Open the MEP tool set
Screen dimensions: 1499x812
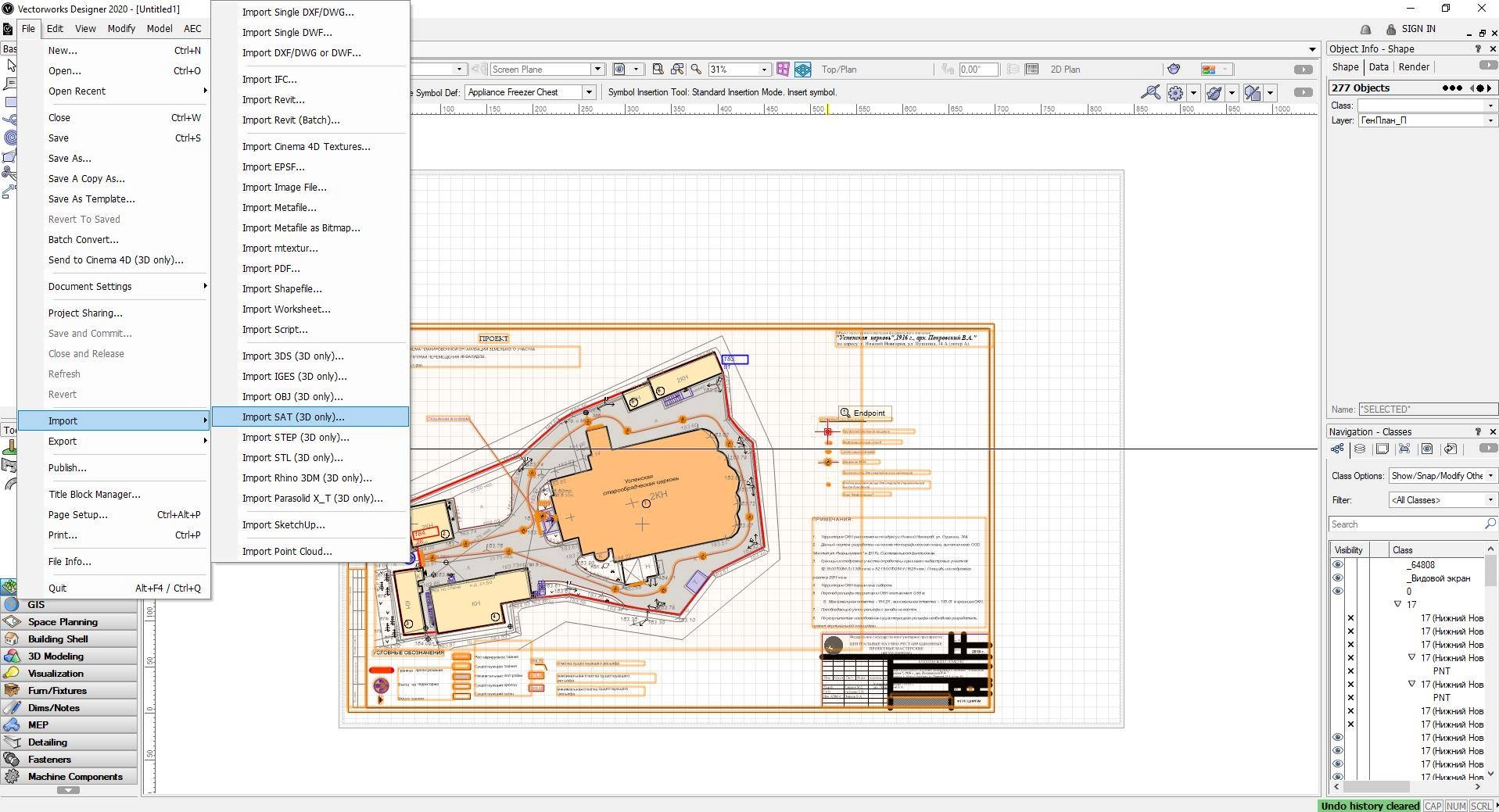point(69,725)
